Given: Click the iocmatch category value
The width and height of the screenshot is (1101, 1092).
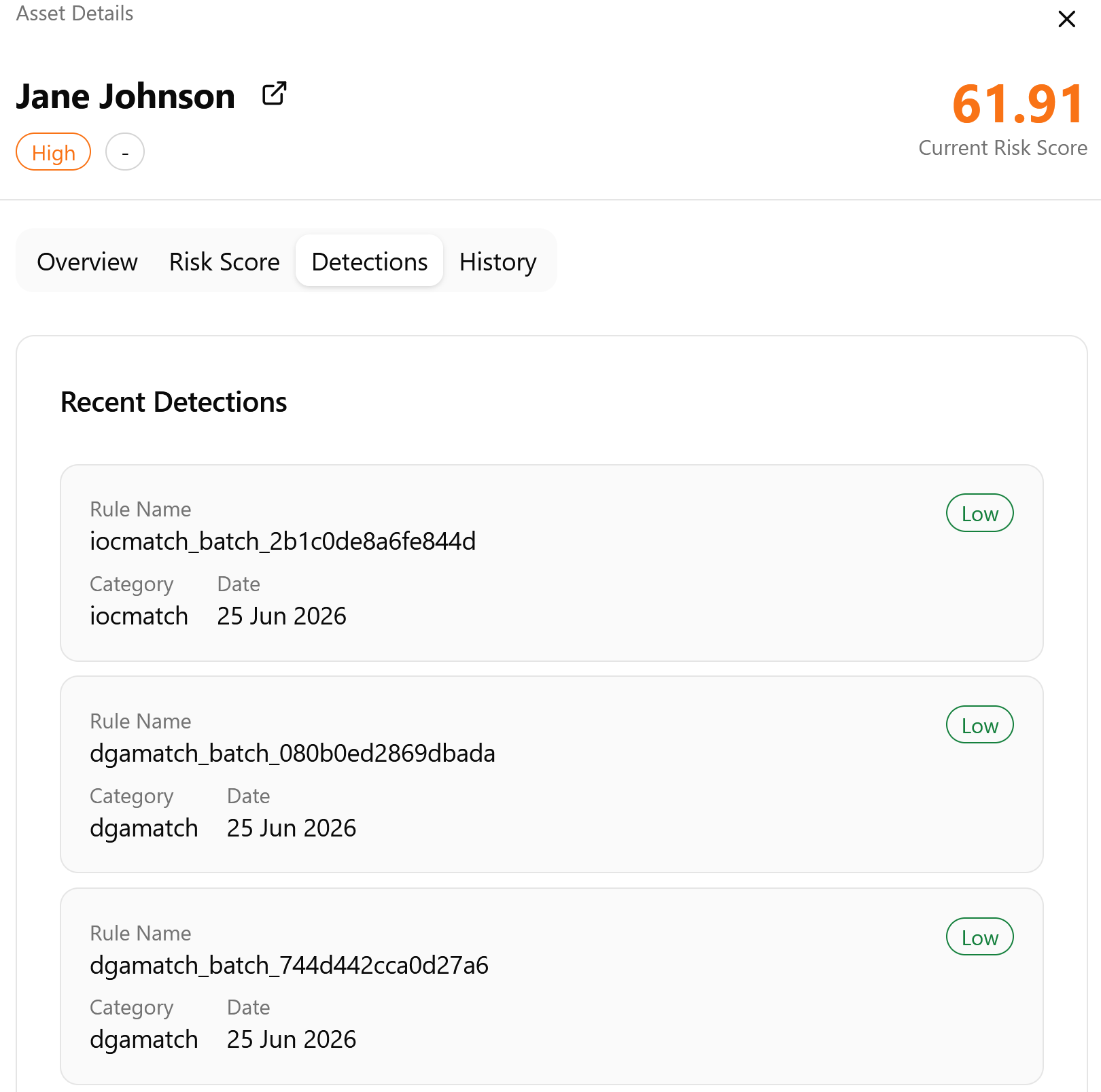Looking at the screenshot, I should coord(139,616).
